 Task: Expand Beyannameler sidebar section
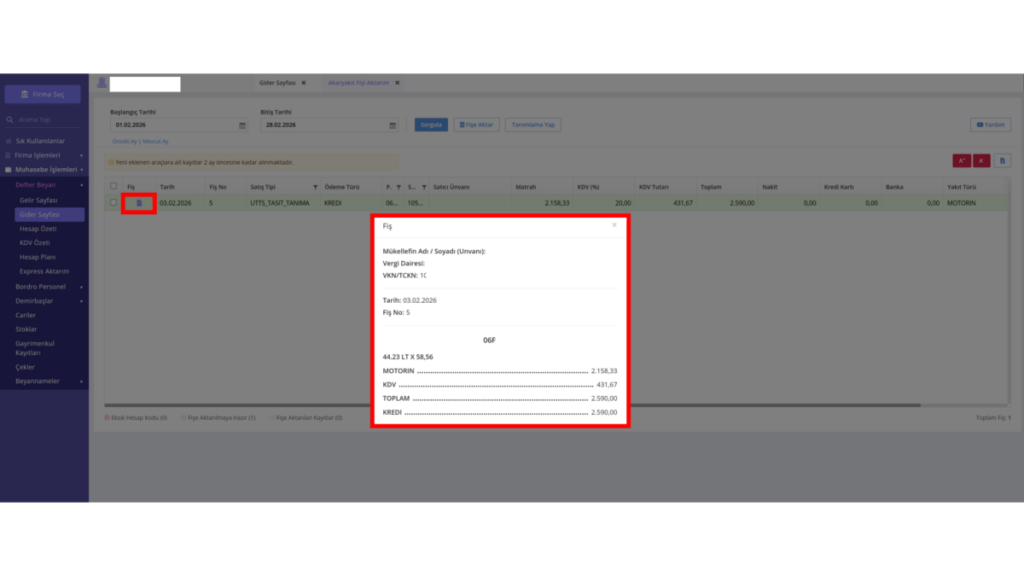(46, 381)
